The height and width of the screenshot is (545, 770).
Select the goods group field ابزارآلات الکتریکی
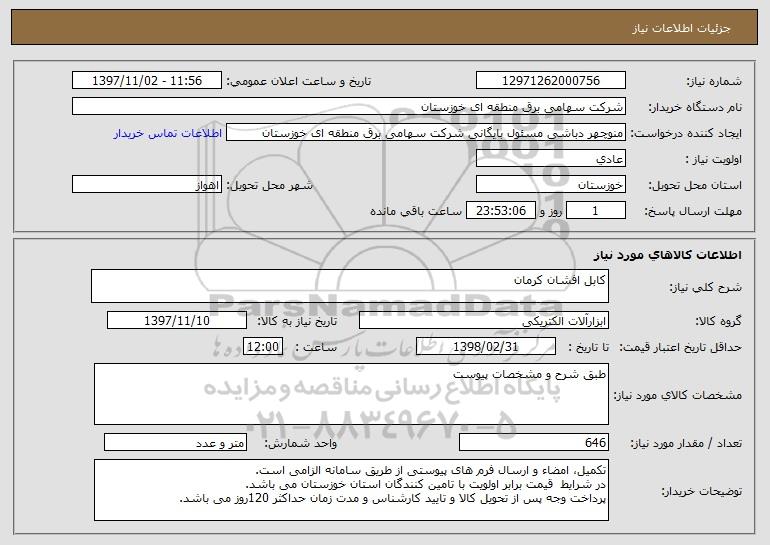coord(484,321)
